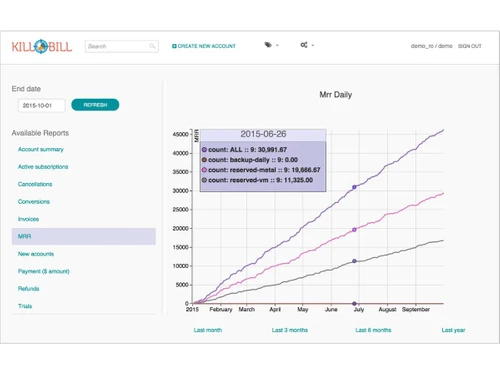Click the Available Reports heading
Screen dimensions: 500x375
40,133
